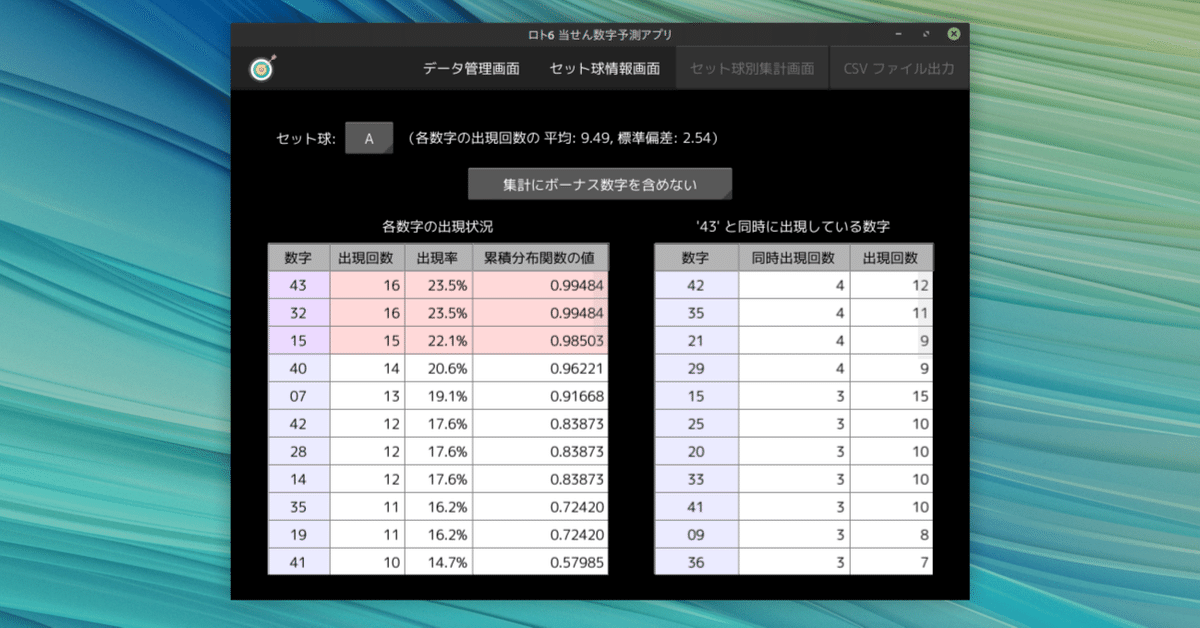The width and height of the screenshot is (1200, 628).
Task: Click the target app logo icon
Action: pos(262,70)
